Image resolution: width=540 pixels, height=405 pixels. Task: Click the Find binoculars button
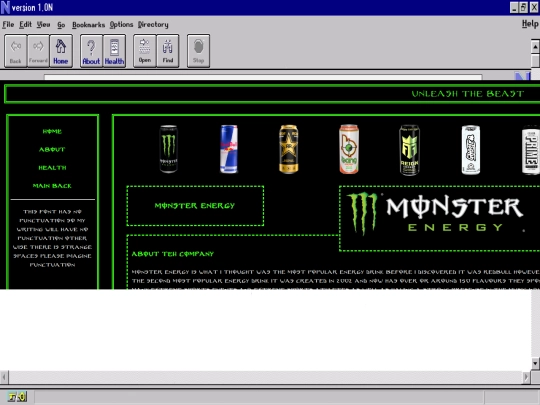168,51
